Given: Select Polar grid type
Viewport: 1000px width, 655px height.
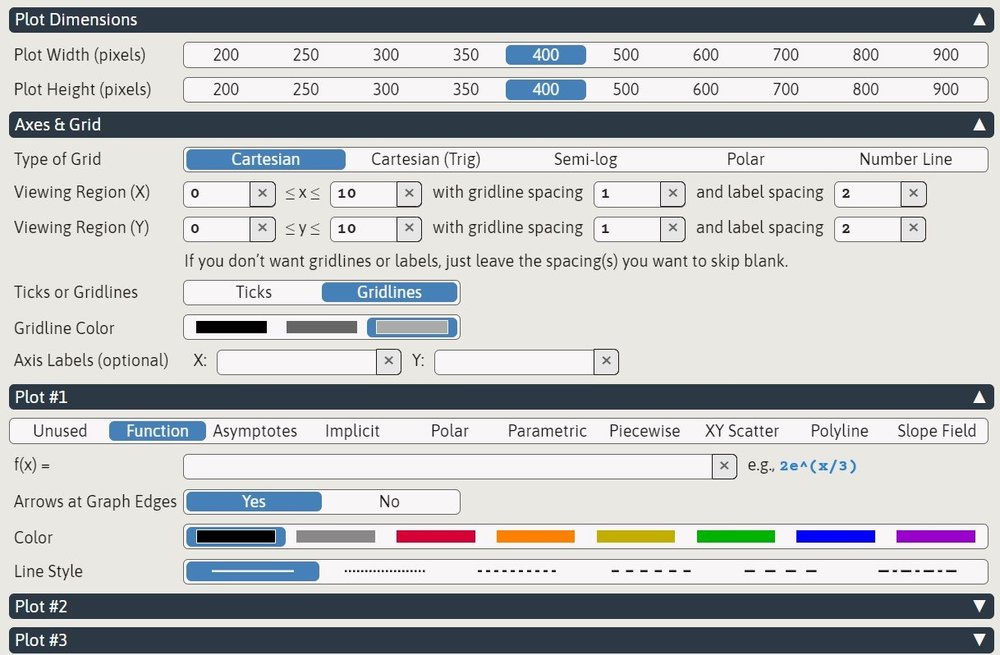Looking at the screenshot, I should (x=746, y=159).
